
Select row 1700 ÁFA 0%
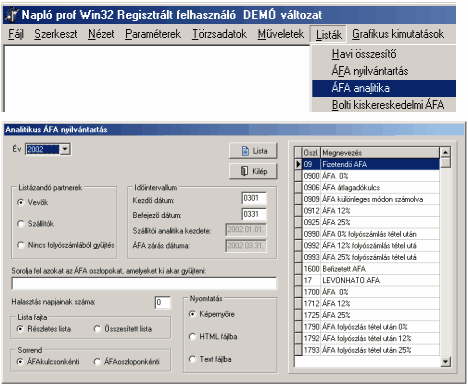371,292
